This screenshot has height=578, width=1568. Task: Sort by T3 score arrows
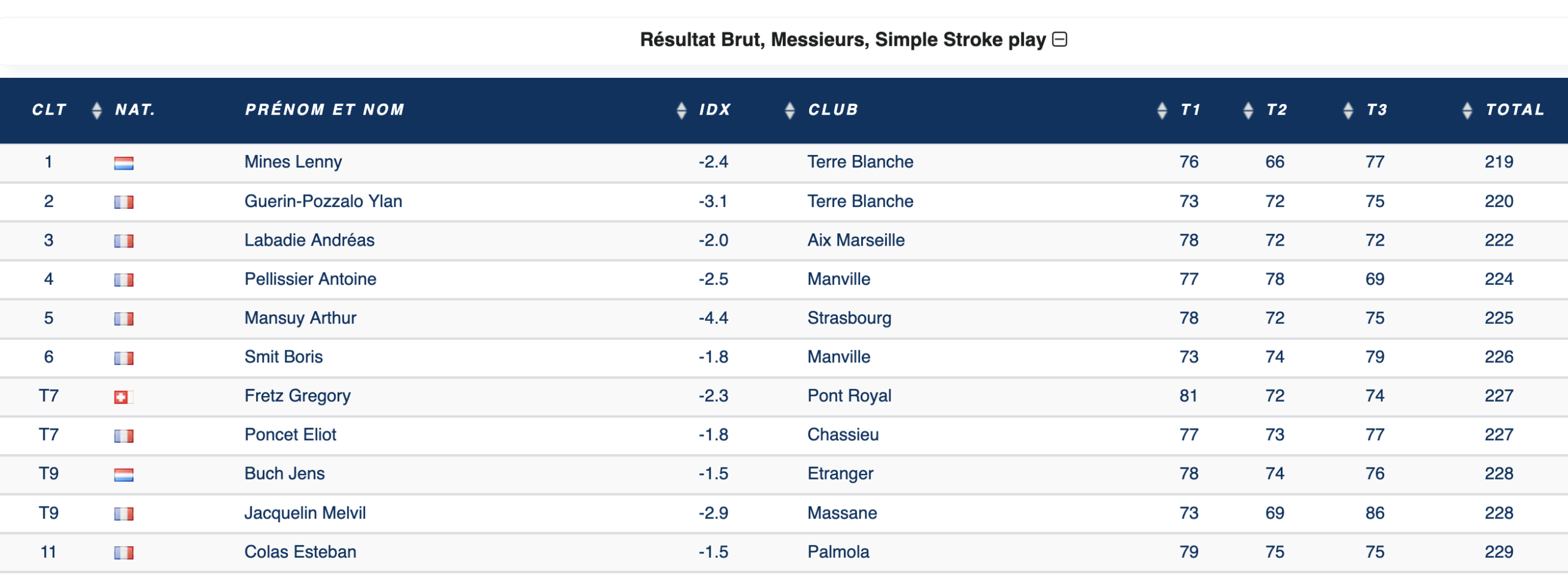1467,110
